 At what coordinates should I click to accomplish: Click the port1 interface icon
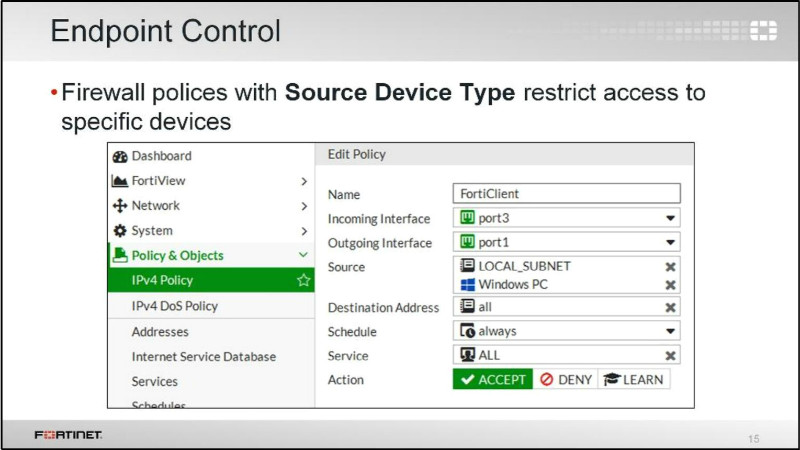(x=467, y=242)
